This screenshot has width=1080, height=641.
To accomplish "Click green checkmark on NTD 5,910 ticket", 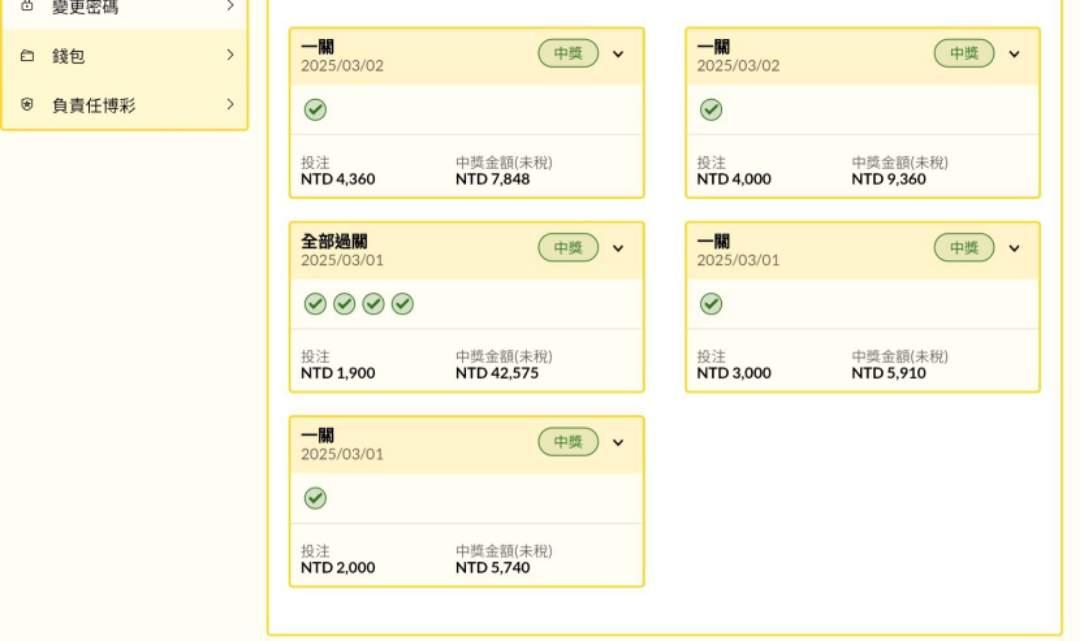I will (x=711, y=303).
